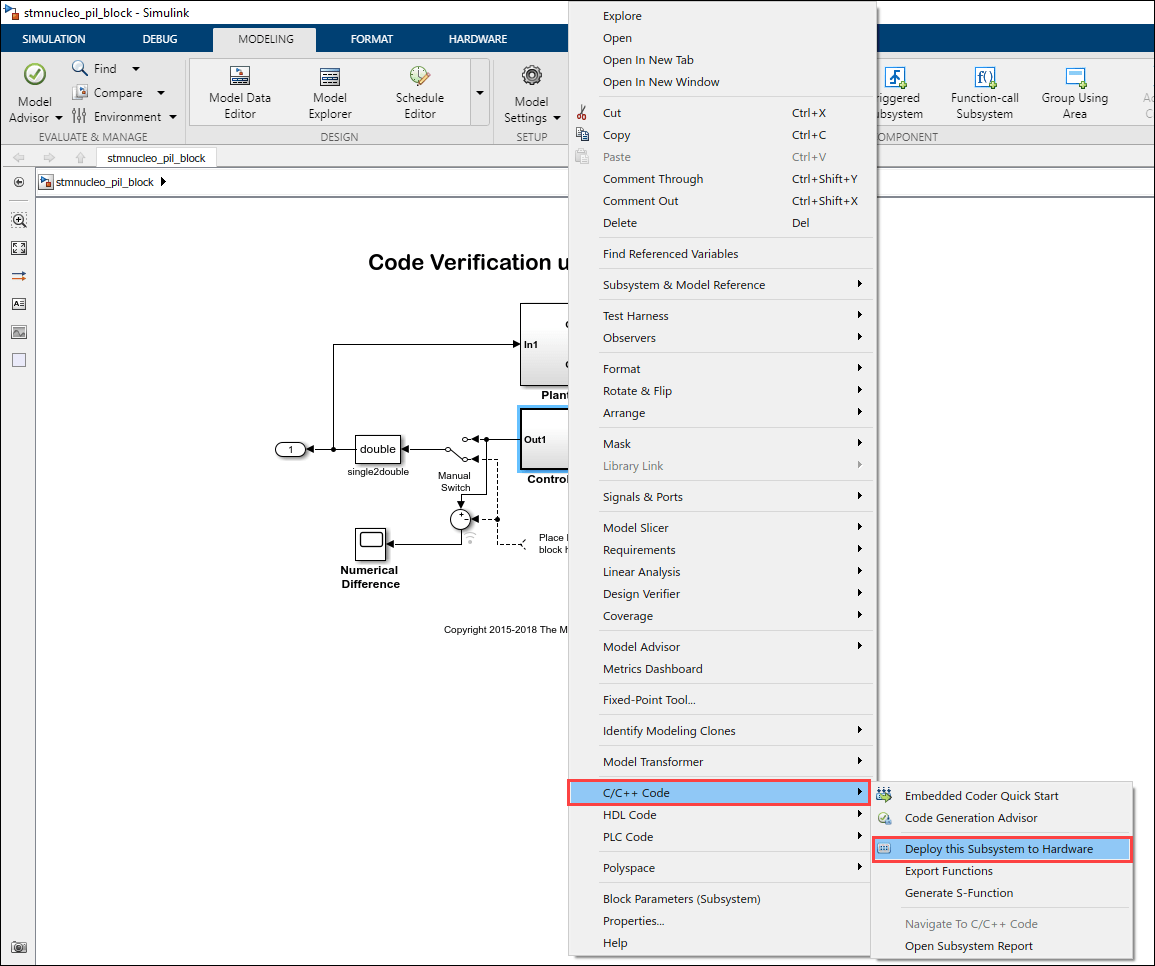Open Model Settings gear icon
Screen dimensions: 1155x966
531,76
